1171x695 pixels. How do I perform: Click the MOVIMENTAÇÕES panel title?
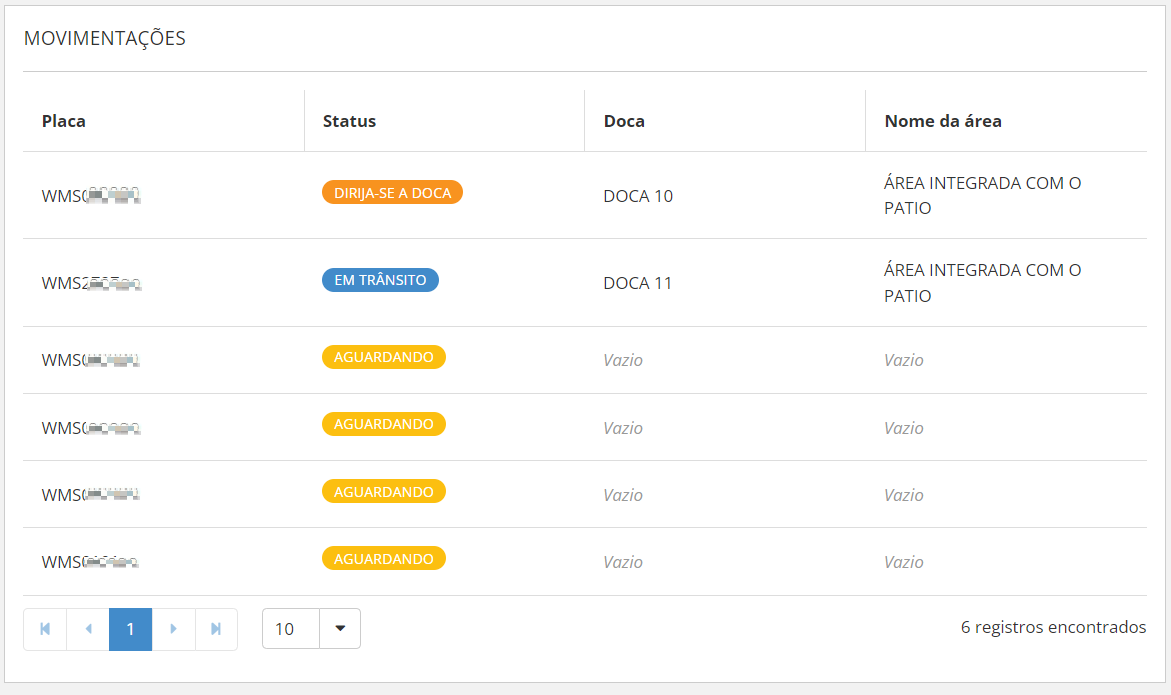(105, 39)
